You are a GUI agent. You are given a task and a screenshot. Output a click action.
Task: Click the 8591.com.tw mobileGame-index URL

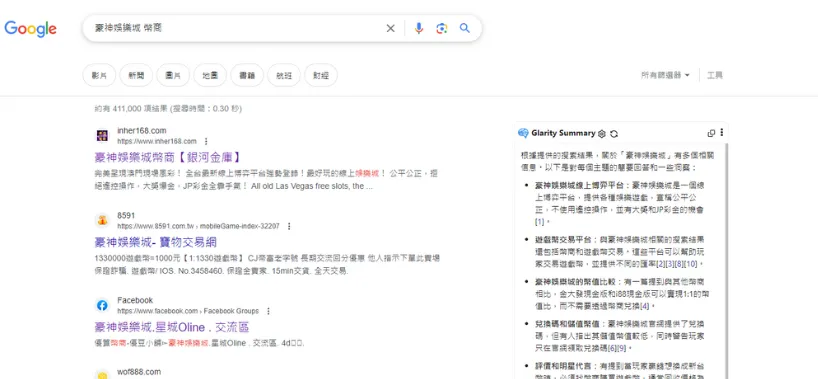198,227
